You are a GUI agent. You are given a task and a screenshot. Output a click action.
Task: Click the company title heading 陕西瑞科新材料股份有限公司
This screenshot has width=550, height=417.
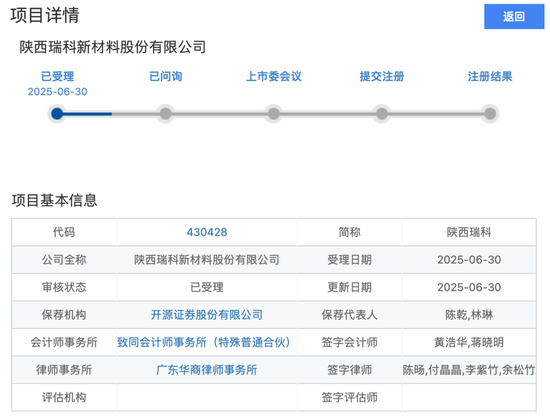point(113,47)
